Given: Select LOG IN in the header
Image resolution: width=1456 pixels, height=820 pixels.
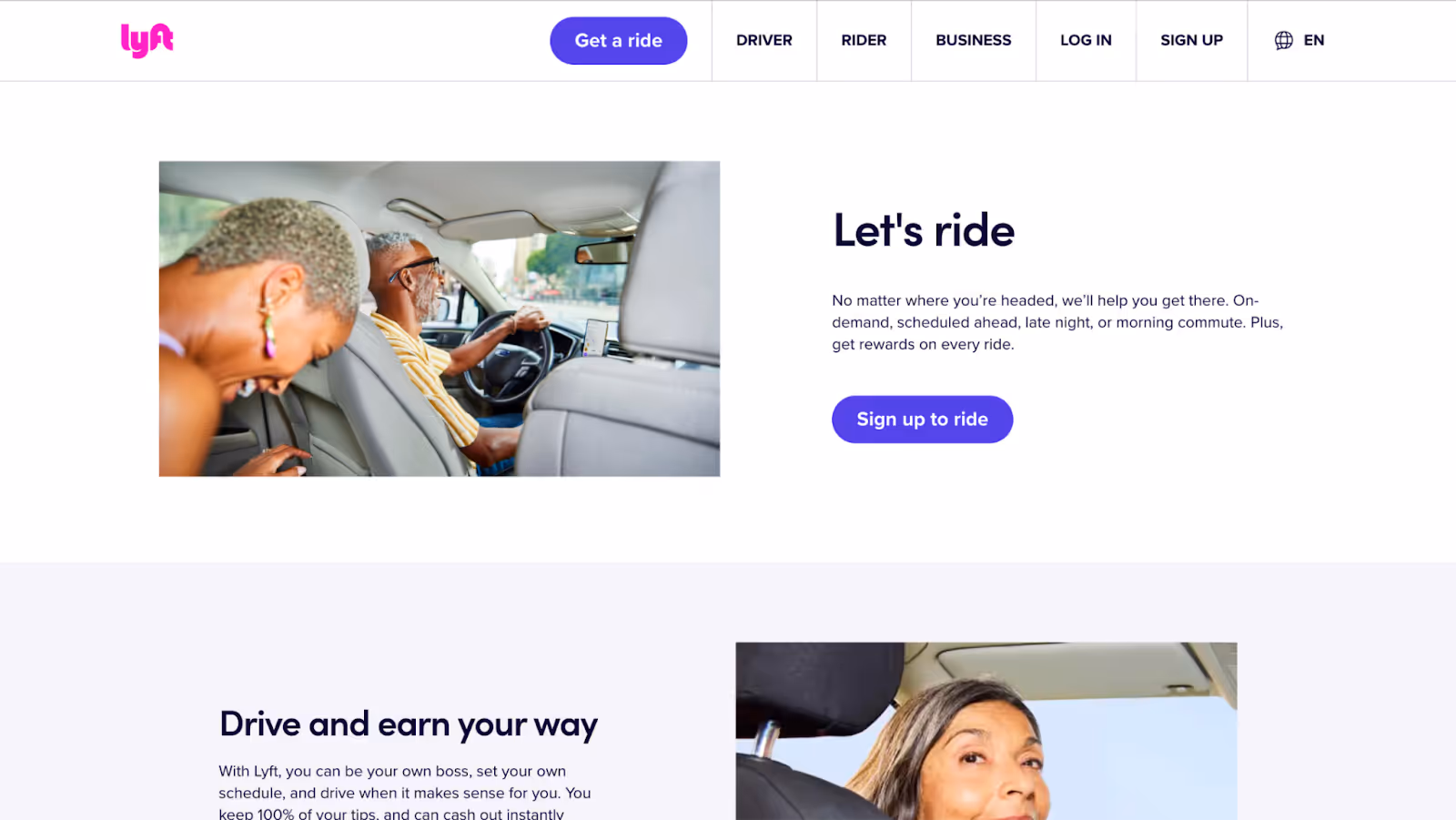Looking at the screenshot, I should [x=1086, y=40].
